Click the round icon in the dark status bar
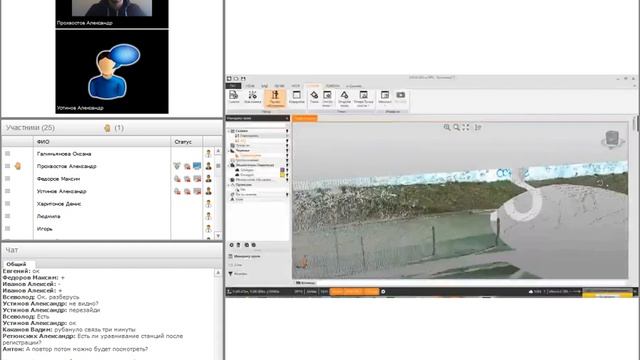The image size is (640, 360). tap(383, 291)
